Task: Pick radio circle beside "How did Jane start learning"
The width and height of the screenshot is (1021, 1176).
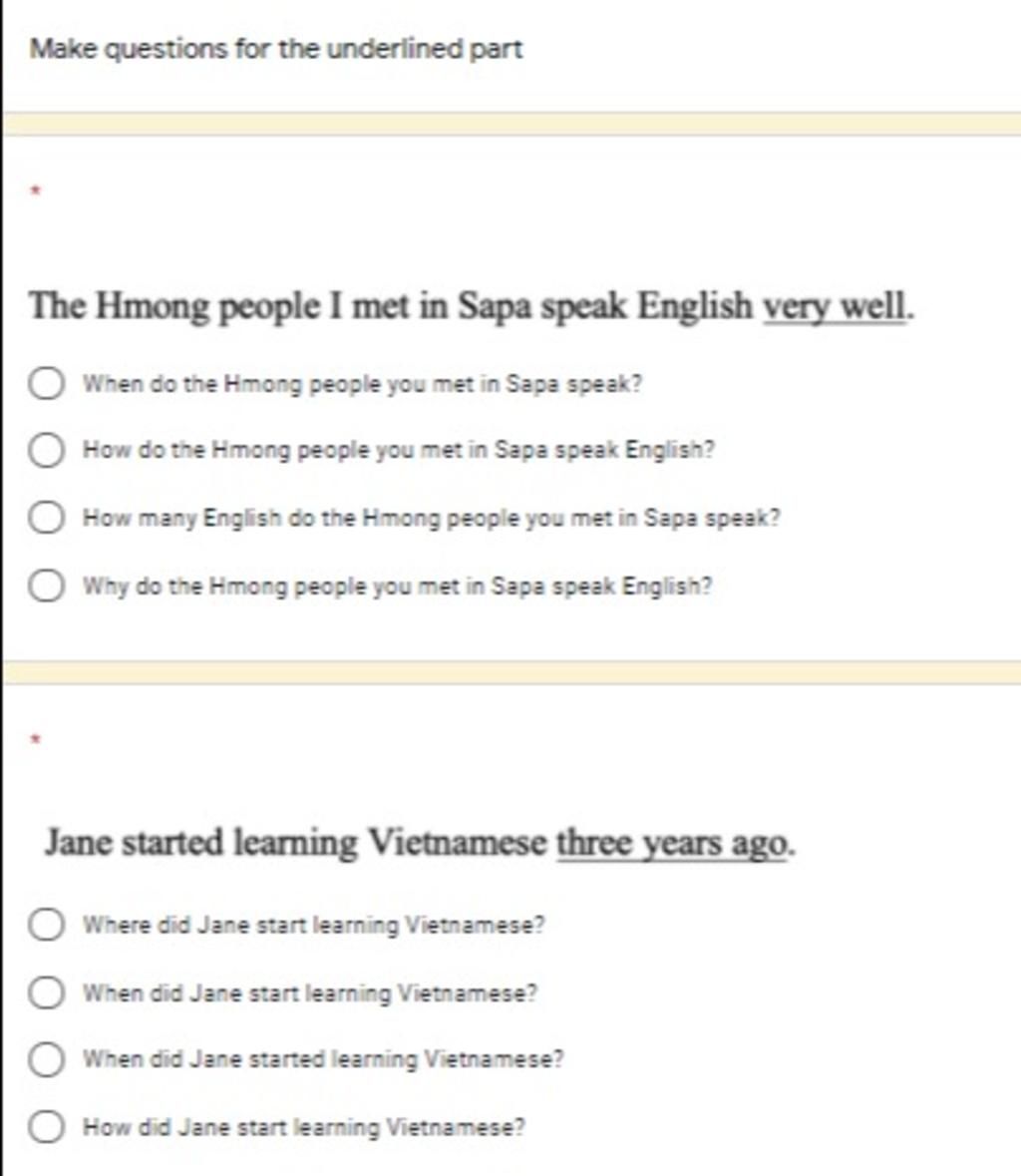Action: pos(46,1126)
